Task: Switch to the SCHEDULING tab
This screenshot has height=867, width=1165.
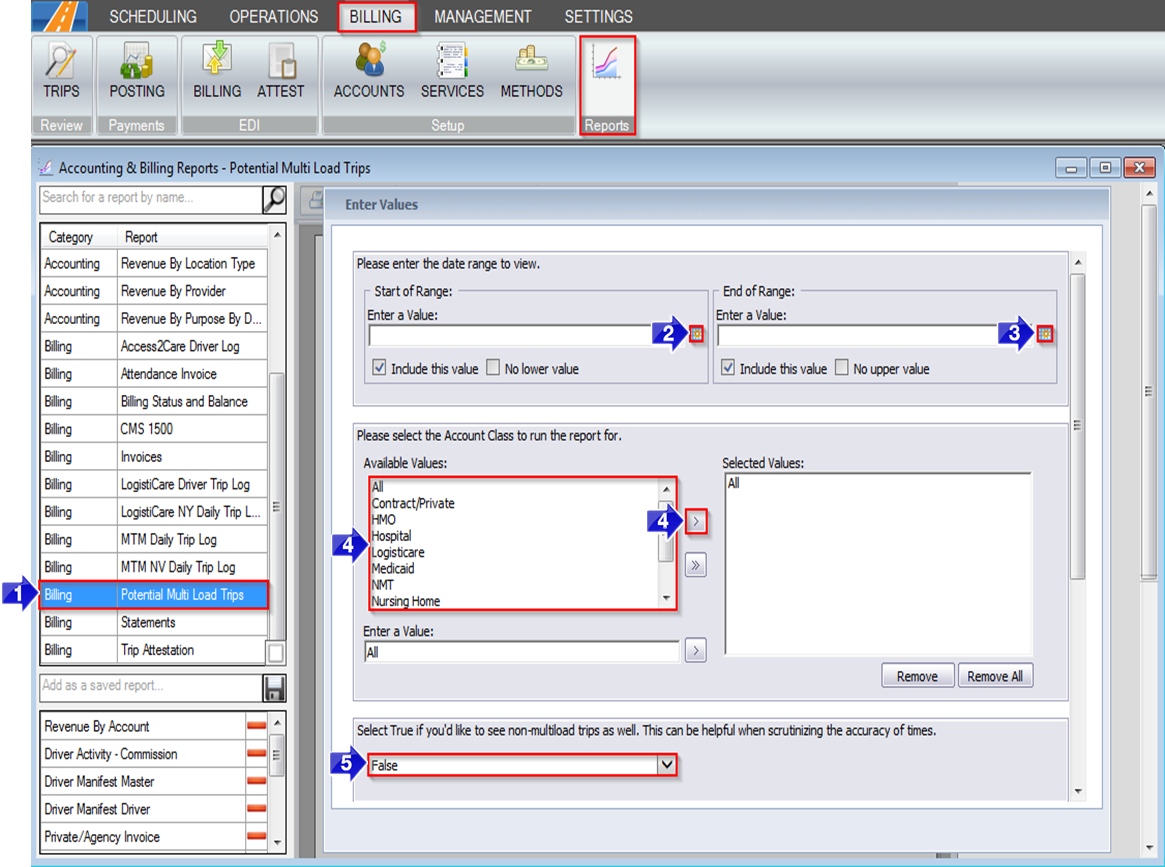Action: coord(153,16)
